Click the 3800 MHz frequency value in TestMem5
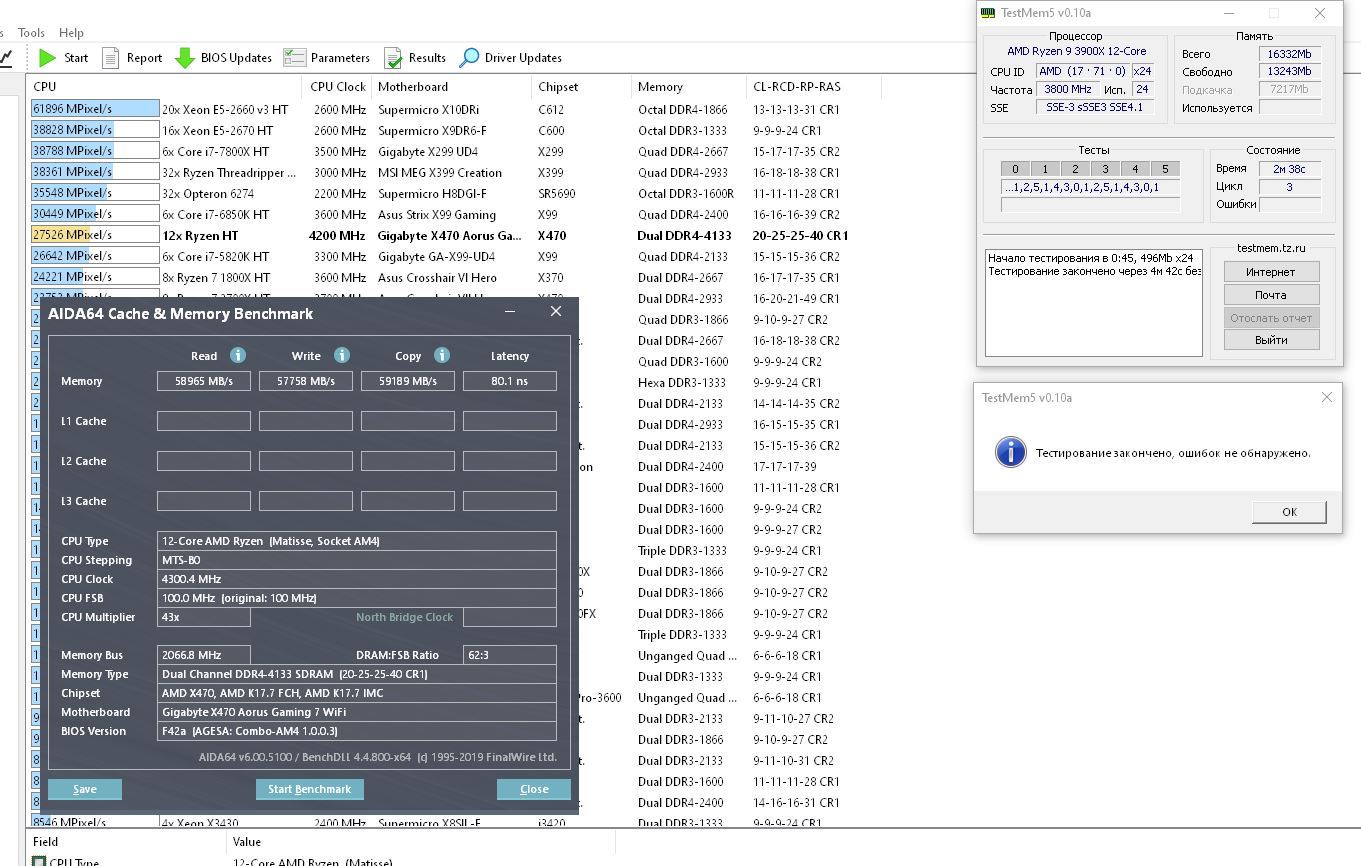Screen dimensions: 1361x866 click(1067, 89)
